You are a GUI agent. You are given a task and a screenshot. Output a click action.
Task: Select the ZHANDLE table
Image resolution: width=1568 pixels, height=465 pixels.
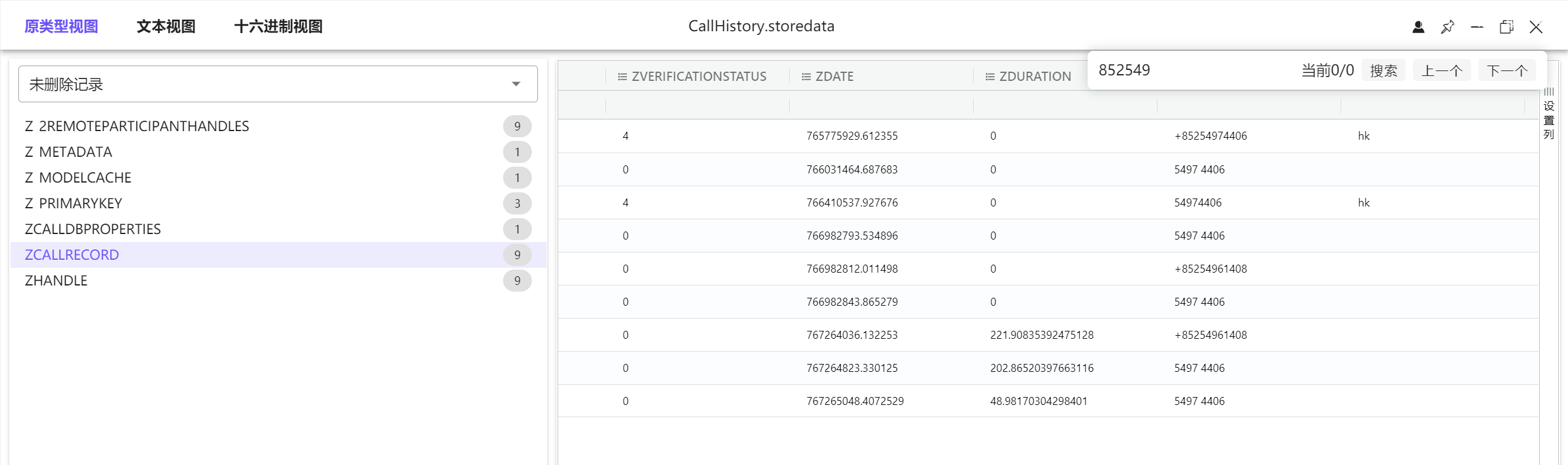click(x=56, y=281)
